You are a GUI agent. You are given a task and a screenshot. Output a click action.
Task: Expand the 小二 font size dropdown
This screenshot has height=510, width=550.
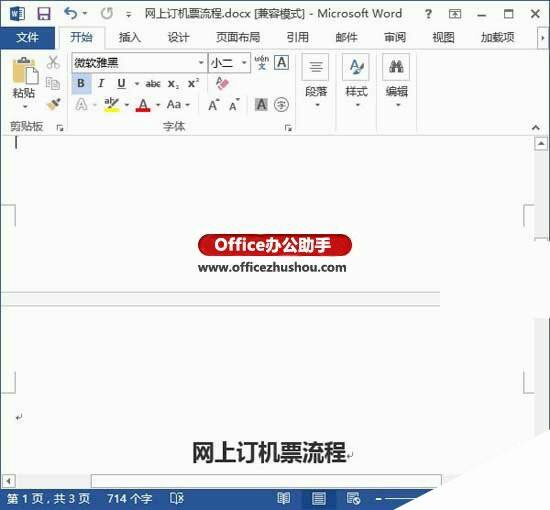[x=244, y=63]
